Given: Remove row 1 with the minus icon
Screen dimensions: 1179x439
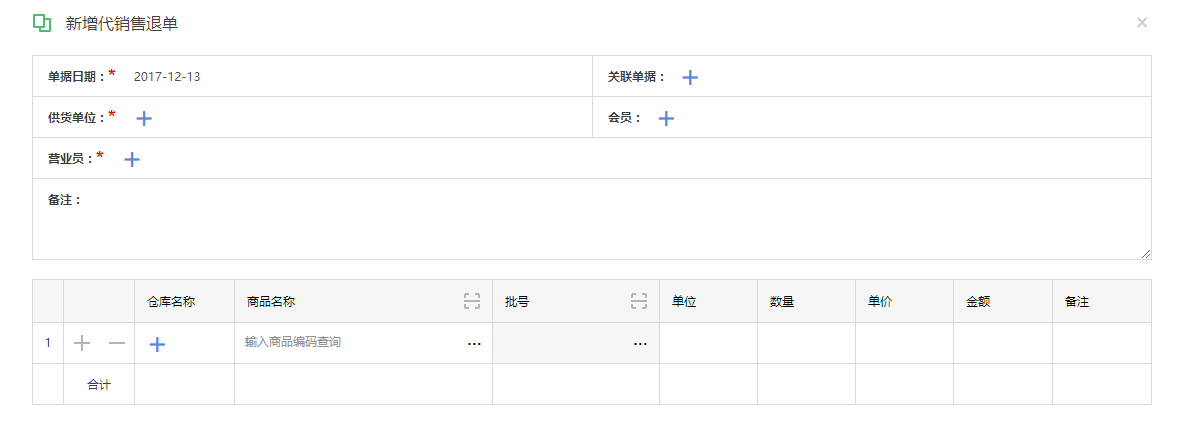Looking at the screenshot, I should (x=117, y=344).
